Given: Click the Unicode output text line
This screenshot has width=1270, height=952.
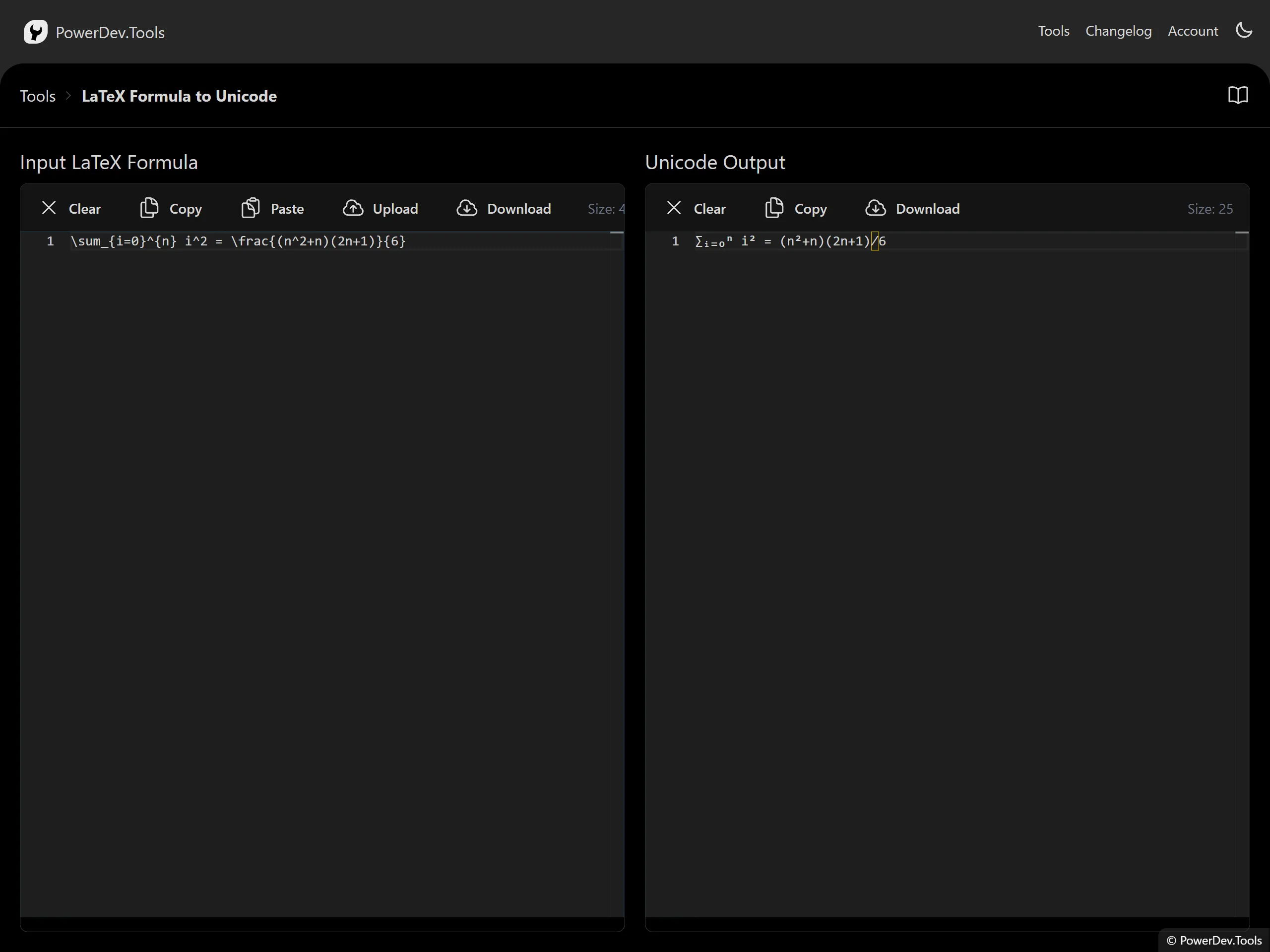Looking at the screenshot, I should [x=790, y=241].
